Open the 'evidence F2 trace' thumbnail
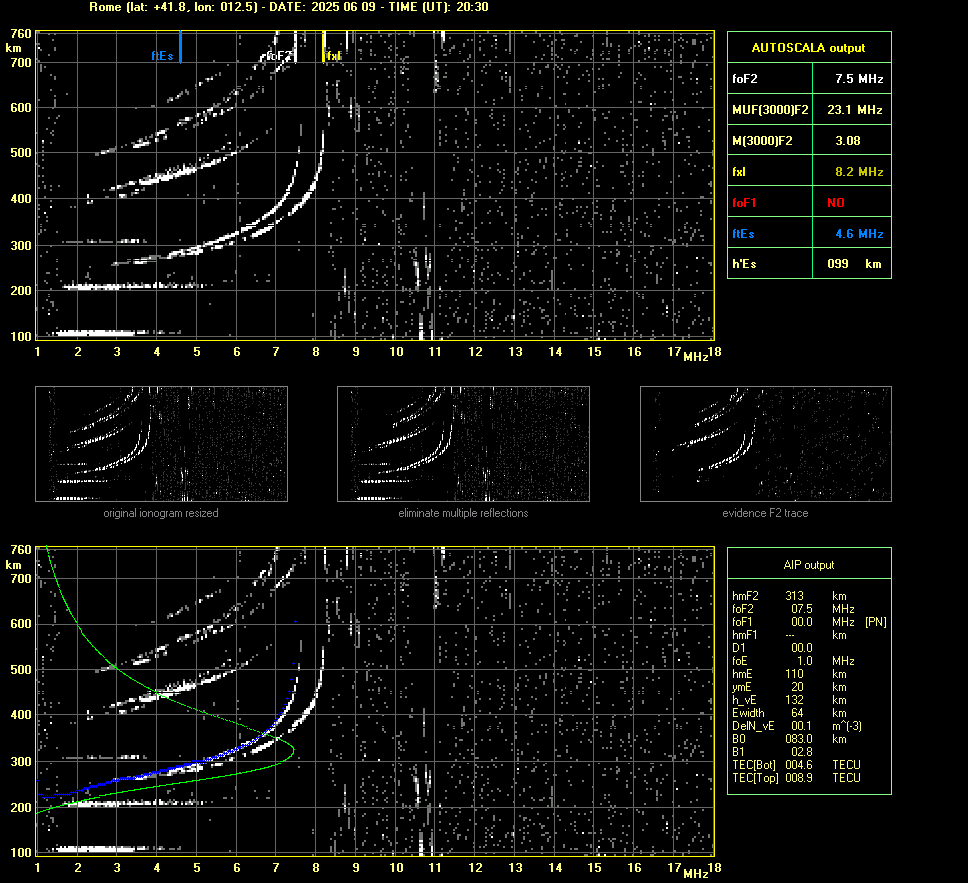Image resolution: width=968 pixels, height=883 pixels. (766, 444)
